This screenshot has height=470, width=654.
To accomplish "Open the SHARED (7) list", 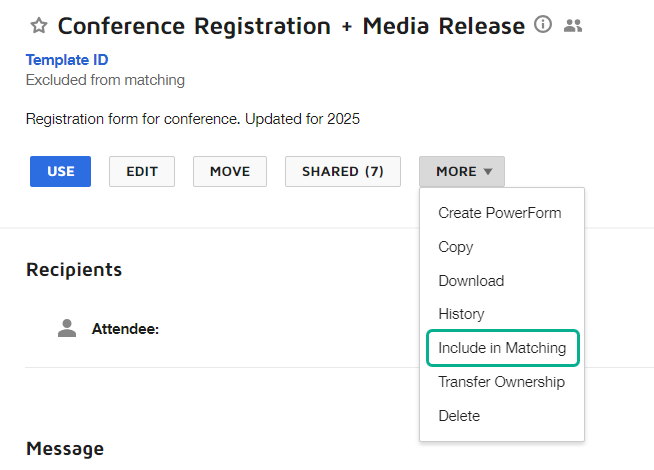I will (342, 171).
